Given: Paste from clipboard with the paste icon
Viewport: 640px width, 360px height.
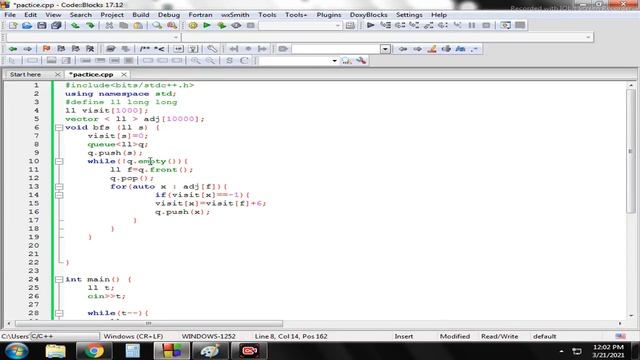Looking at the screenshot, I should [x=138, y=25].
